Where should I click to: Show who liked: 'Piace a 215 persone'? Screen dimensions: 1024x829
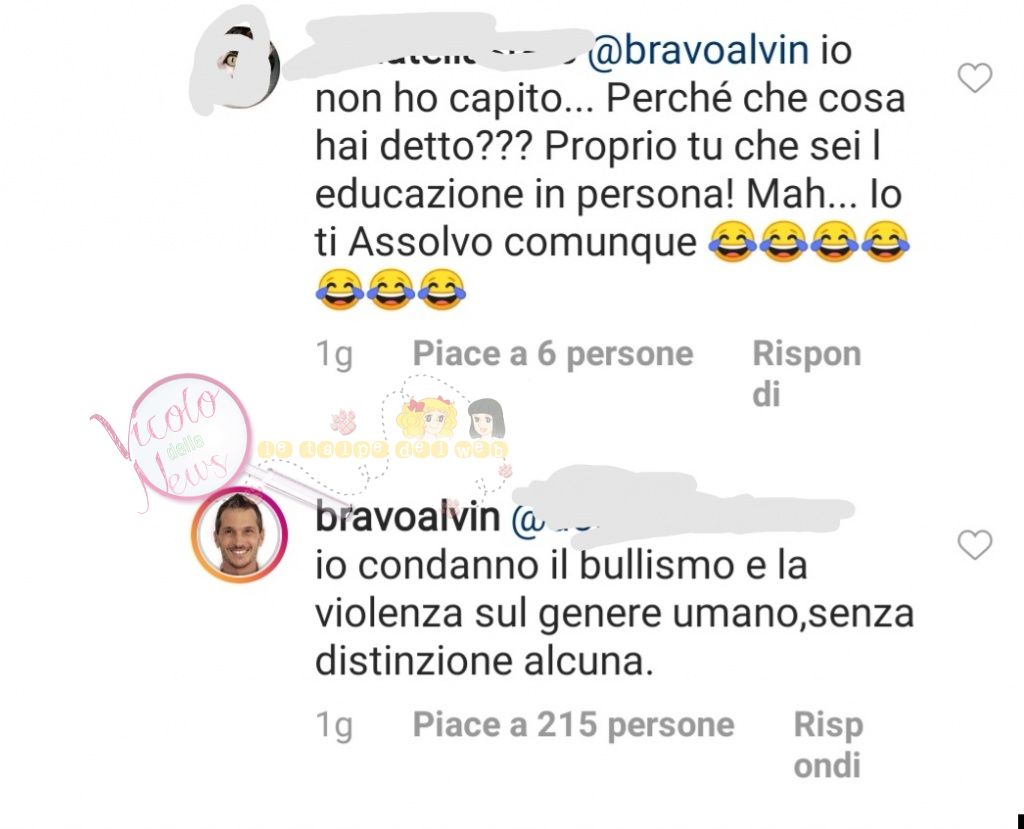[x=573, y=724]
